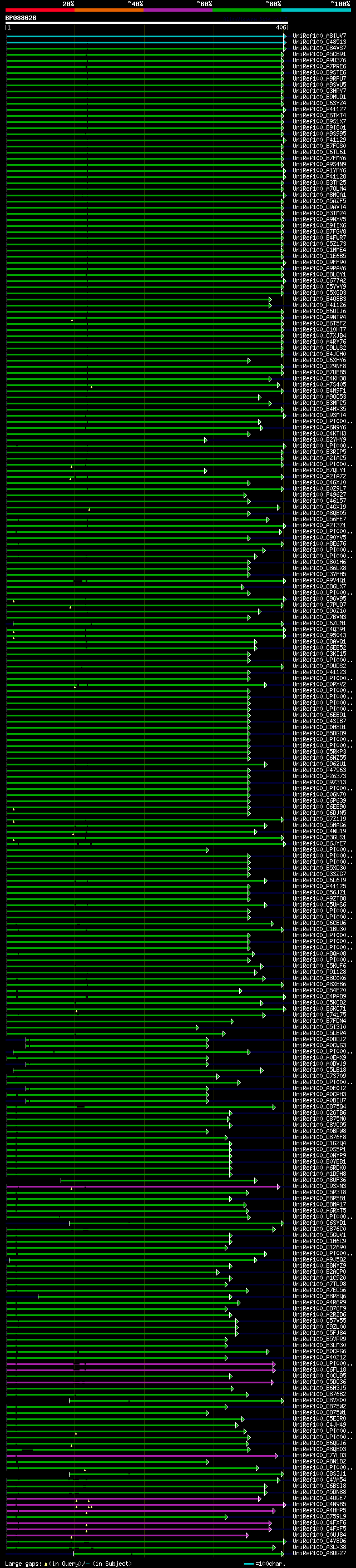Select the green ~80% identity legend segment
This screenshot has width=356, height=1568.
click(247, 10)
